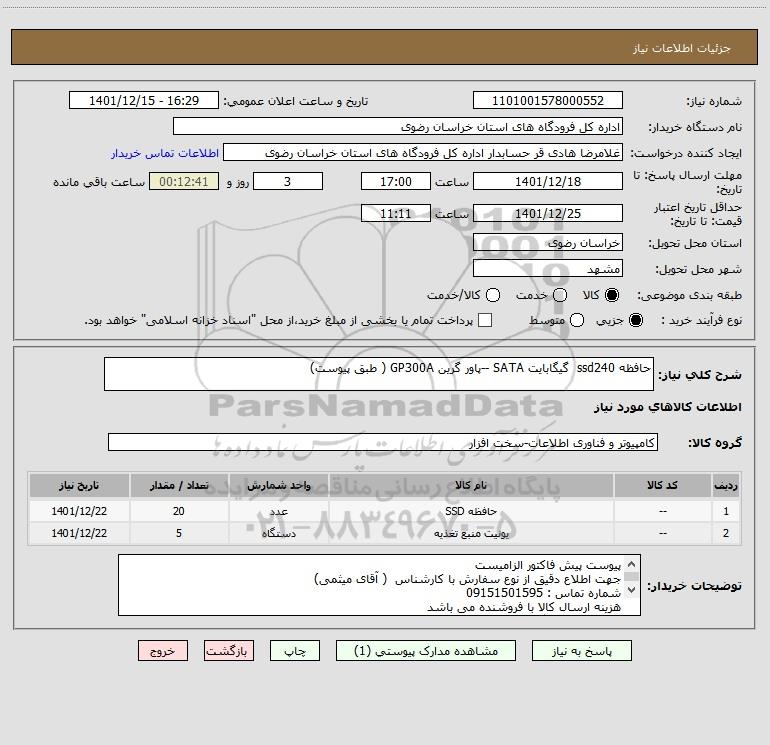Click the واحد شمارش column header
This screenshot has width=770, height=745.
click(278, 485)
